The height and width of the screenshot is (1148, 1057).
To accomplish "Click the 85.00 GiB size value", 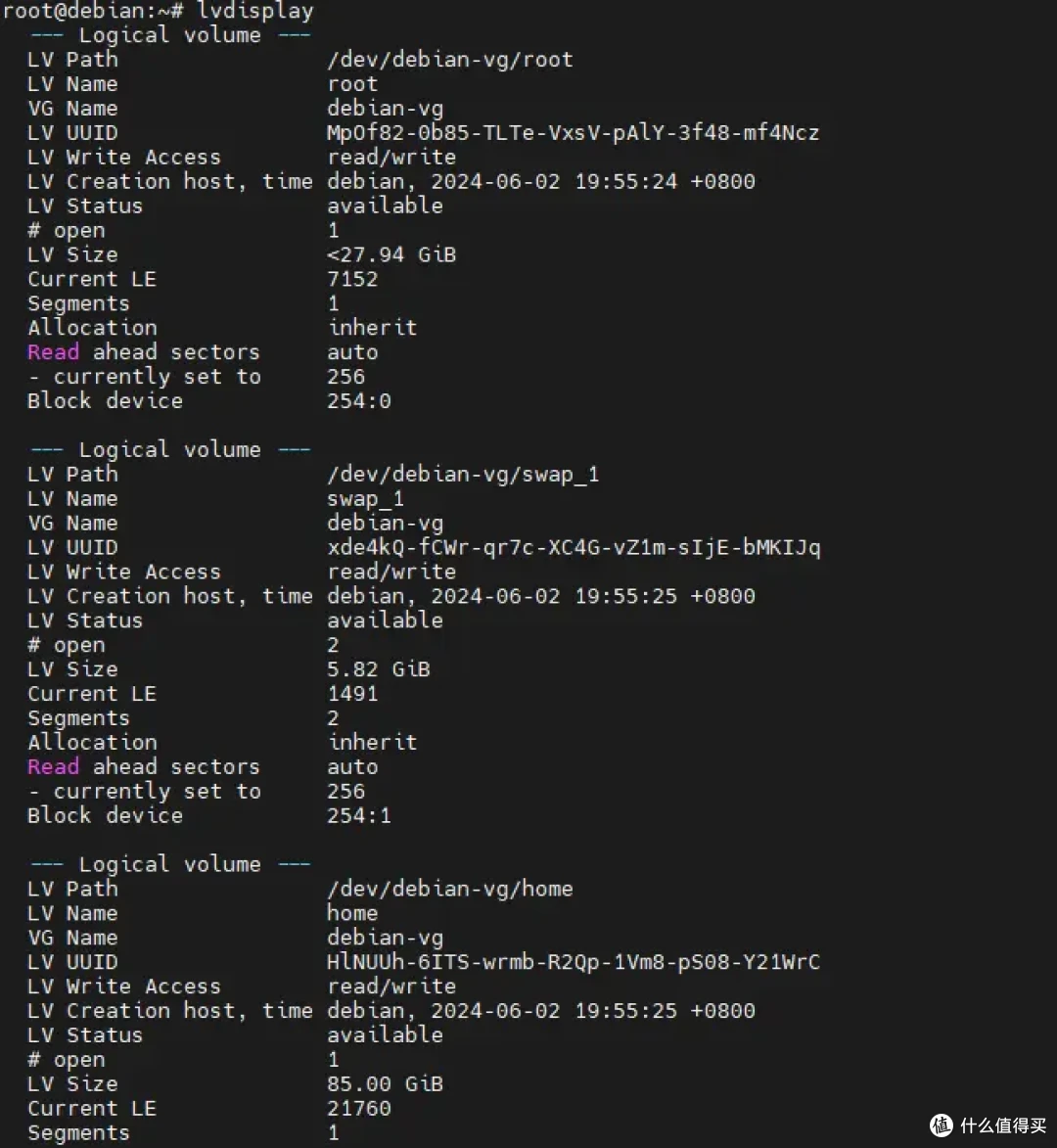I will point(385,1083).
